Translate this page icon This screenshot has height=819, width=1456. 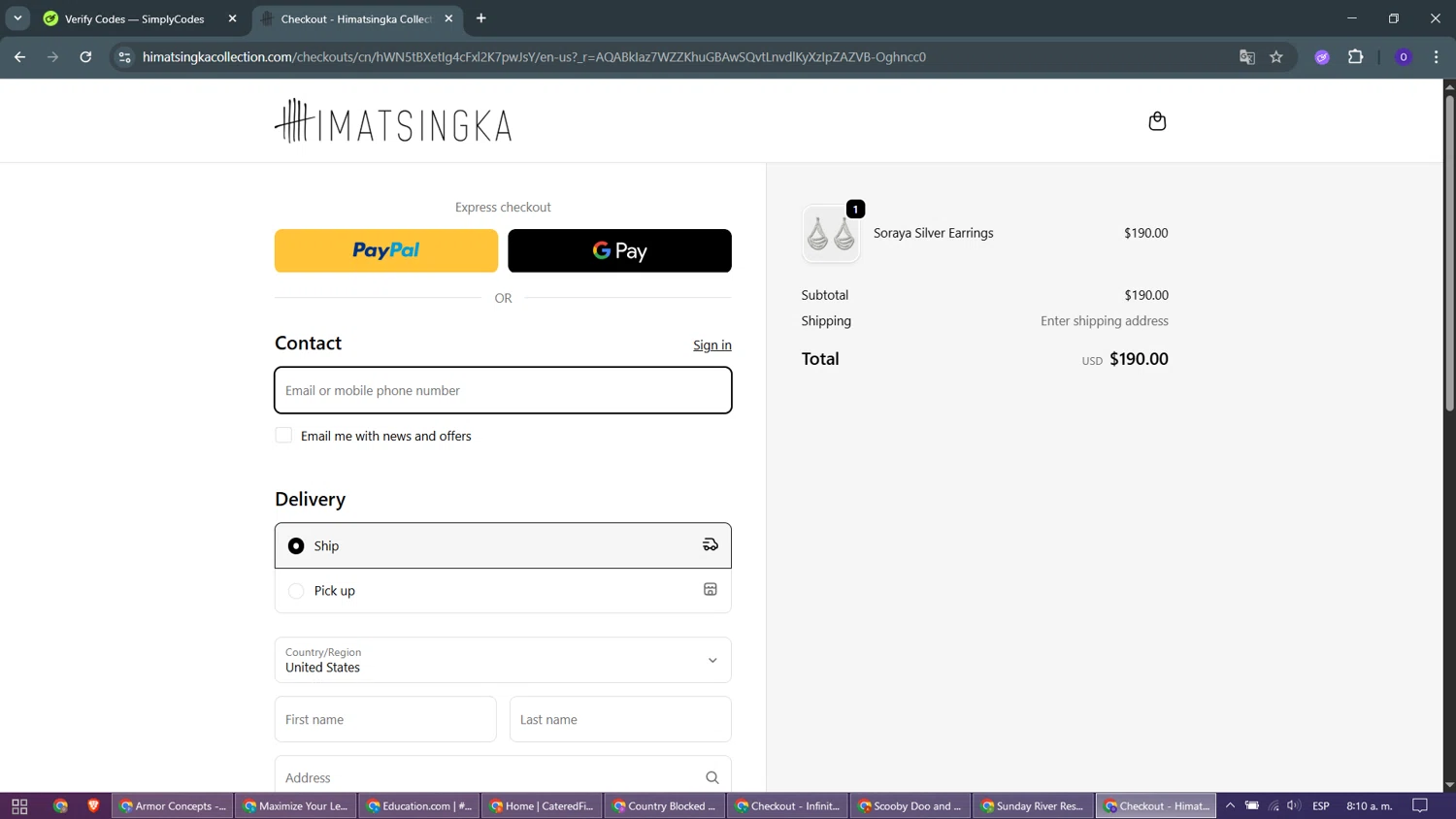(x=1247, y=57)
